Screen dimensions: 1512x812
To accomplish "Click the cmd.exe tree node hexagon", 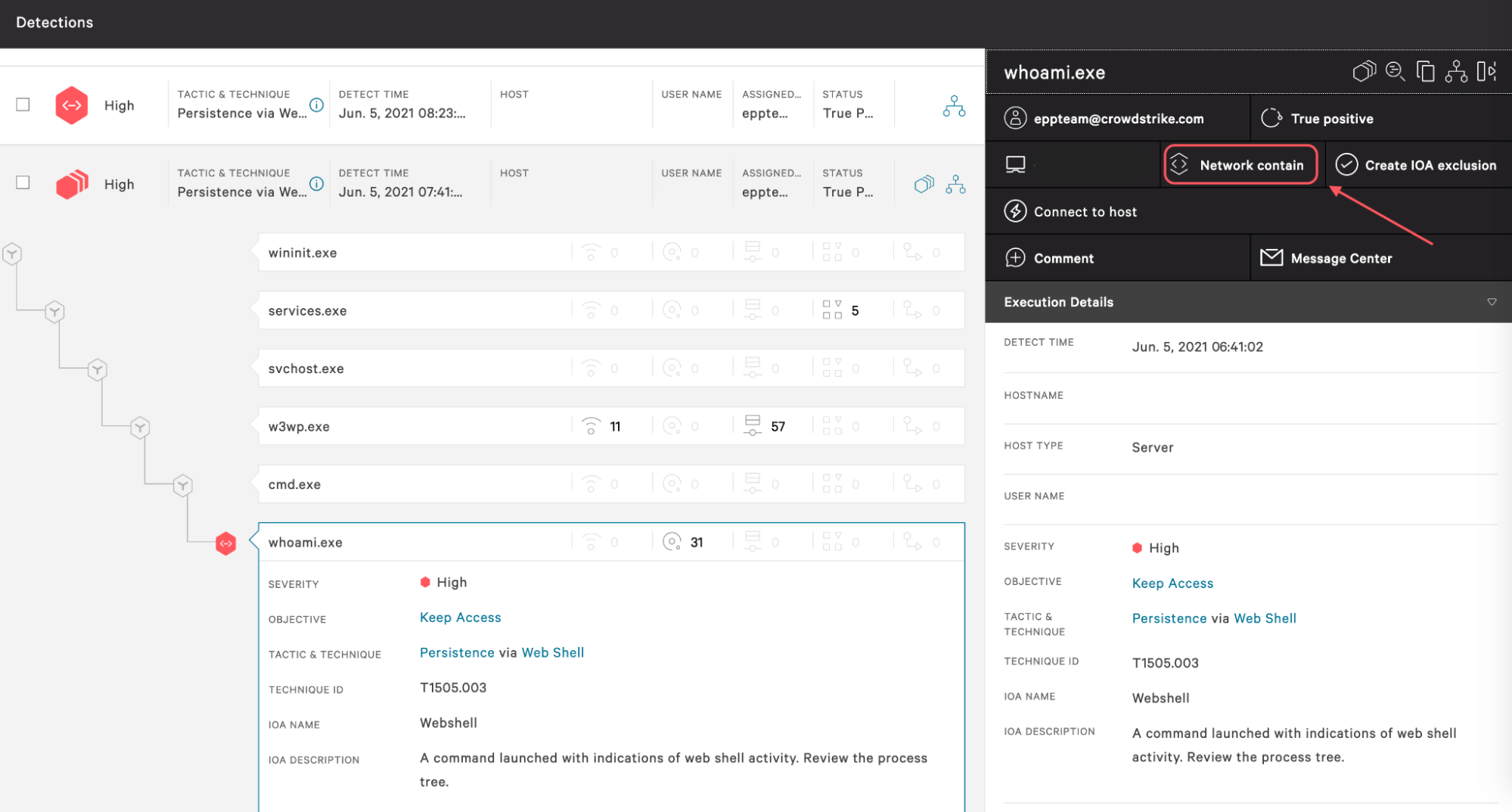I will pyautogui.click(x=182, y=485).
